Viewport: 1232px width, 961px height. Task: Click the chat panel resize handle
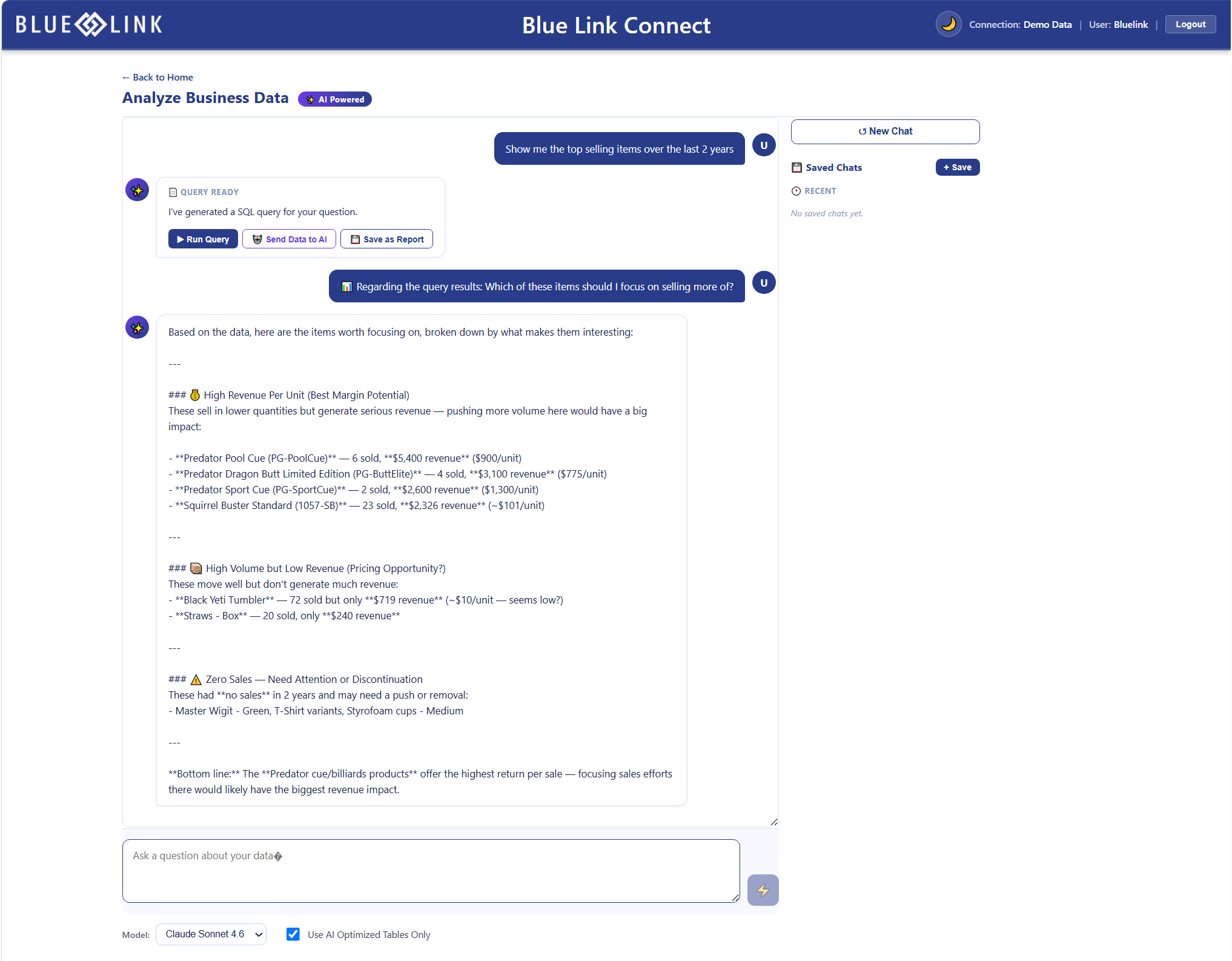click(x=774, y=822)
